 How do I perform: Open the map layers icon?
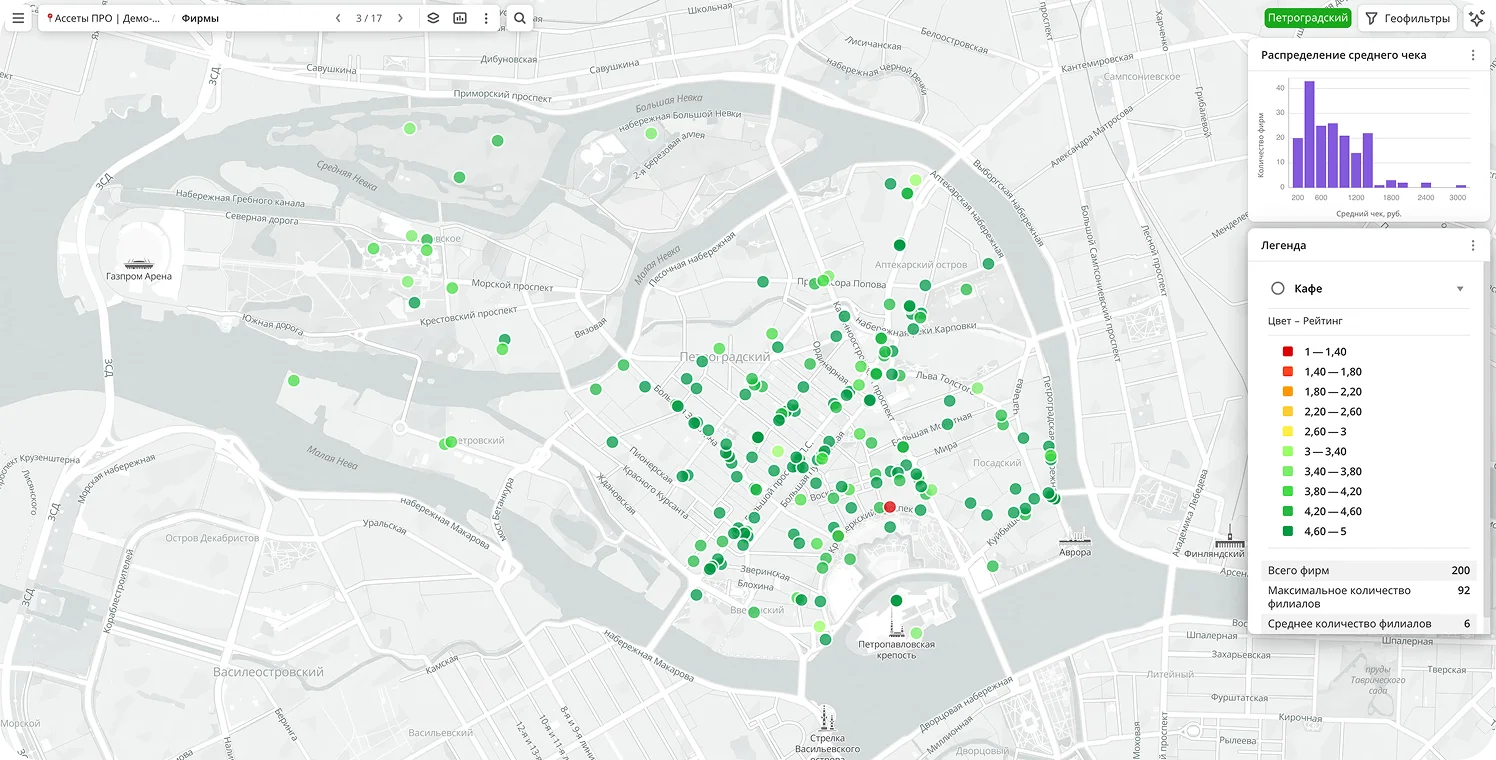pos(433,18)
